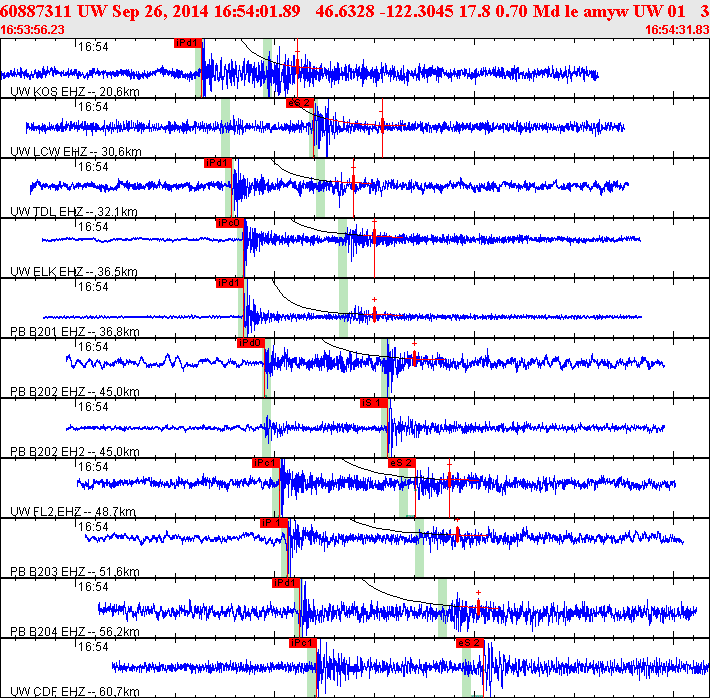Select the eS 2 pick flag on FL2 trace

coord(402,463)
